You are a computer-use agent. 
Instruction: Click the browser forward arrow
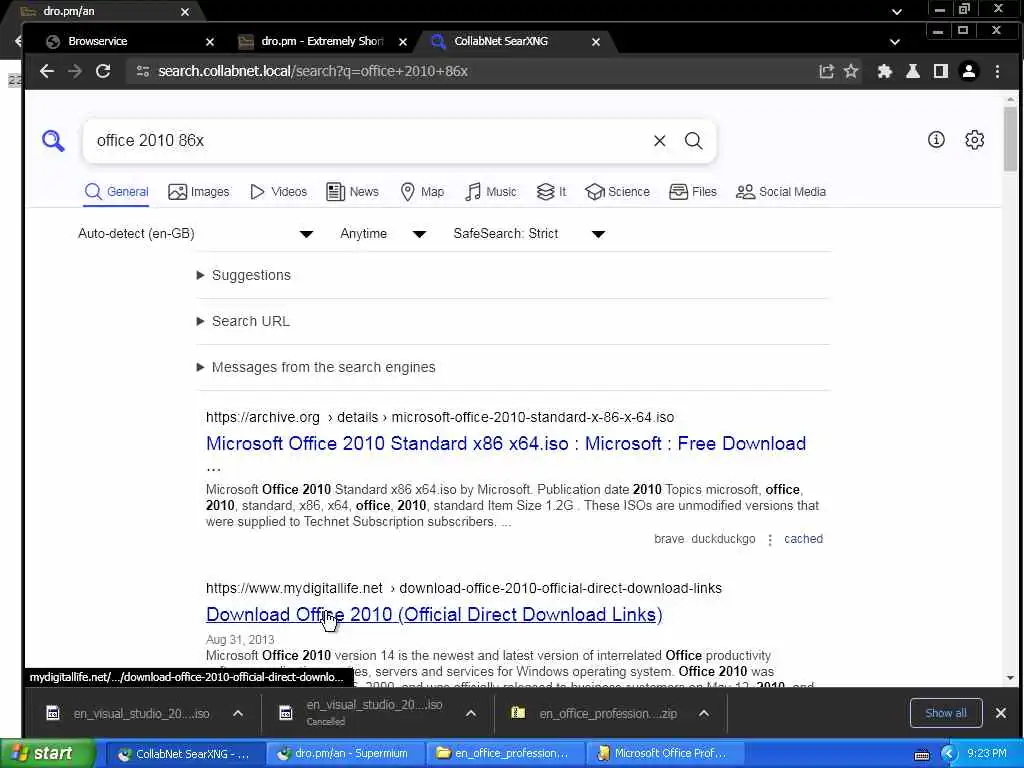pos(75,71)
